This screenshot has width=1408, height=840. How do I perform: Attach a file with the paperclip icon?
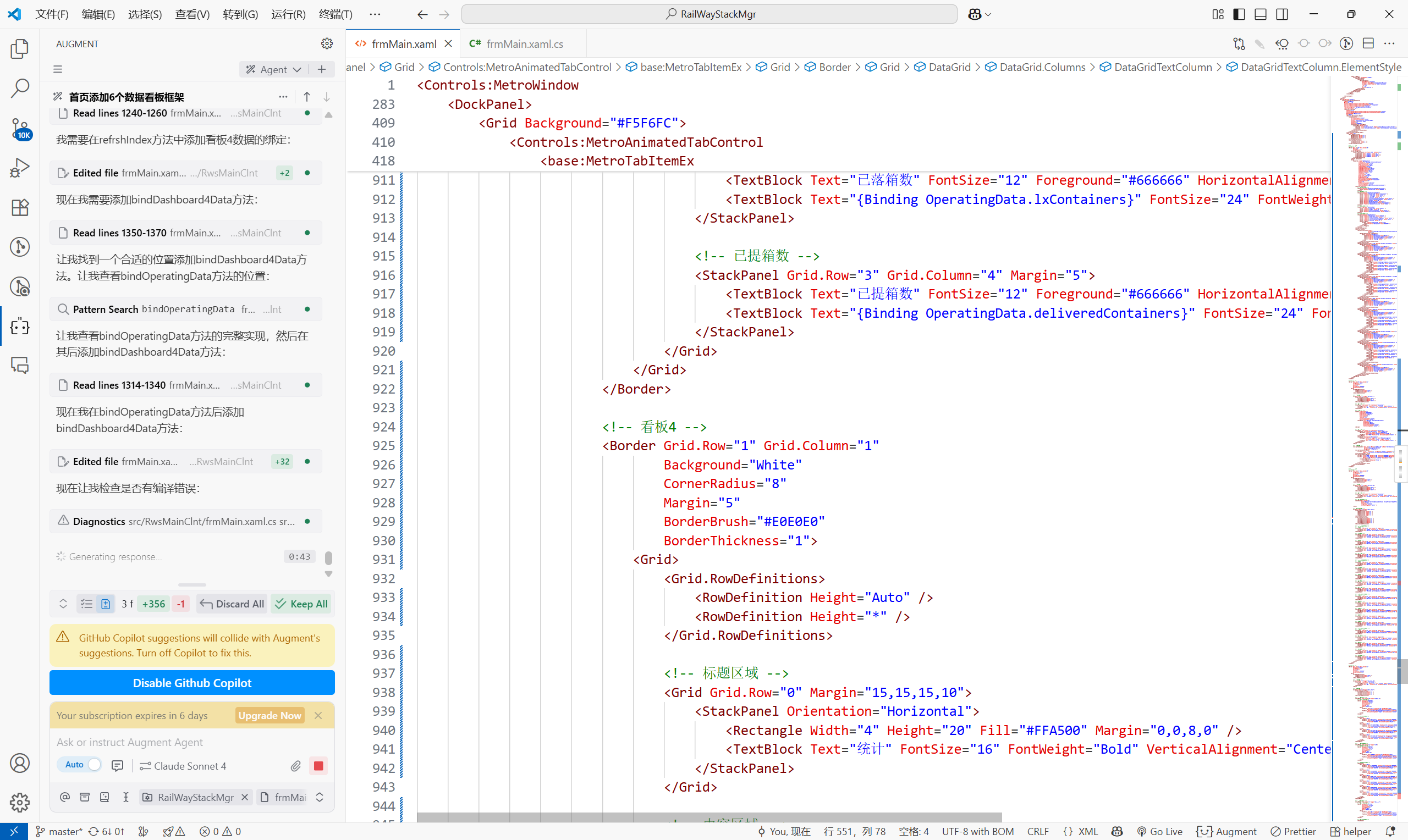[295, 765]
